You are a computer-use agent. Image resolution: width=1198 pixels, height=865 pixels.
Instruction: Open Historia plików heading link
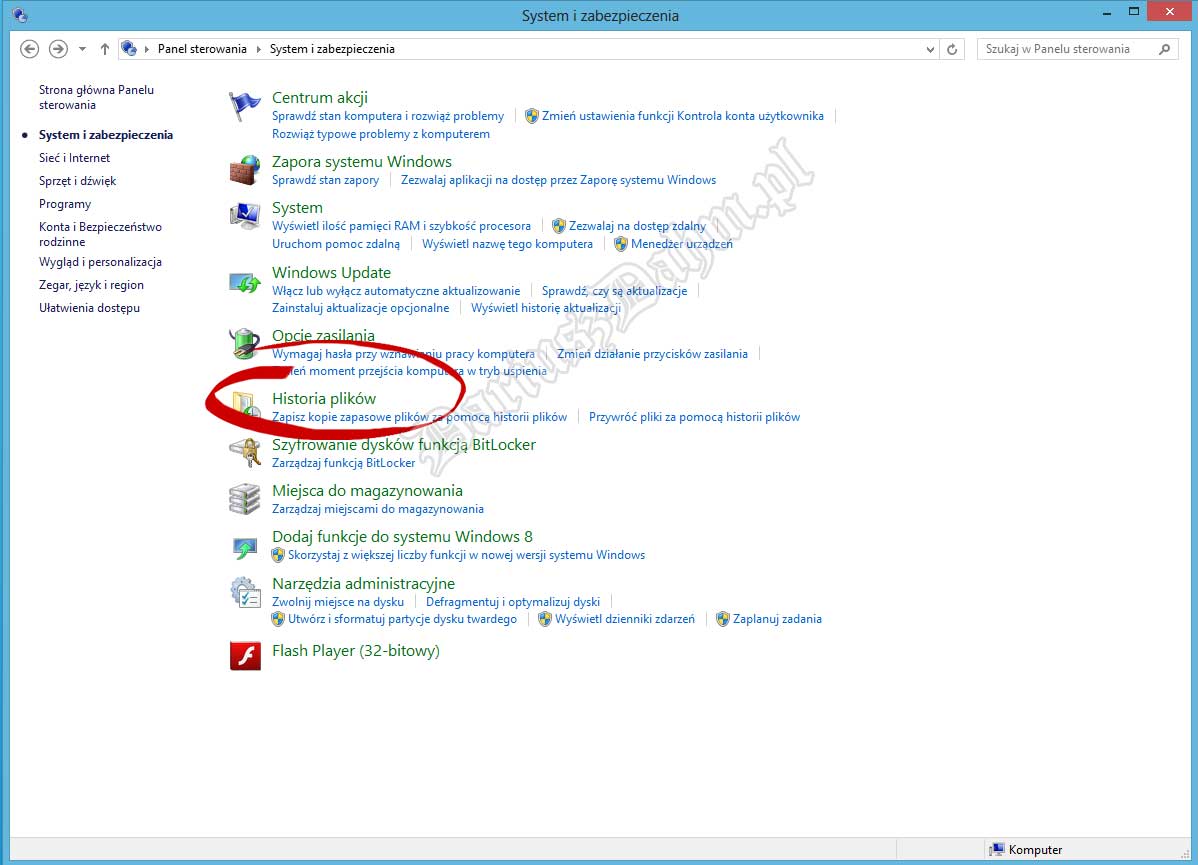324,399
